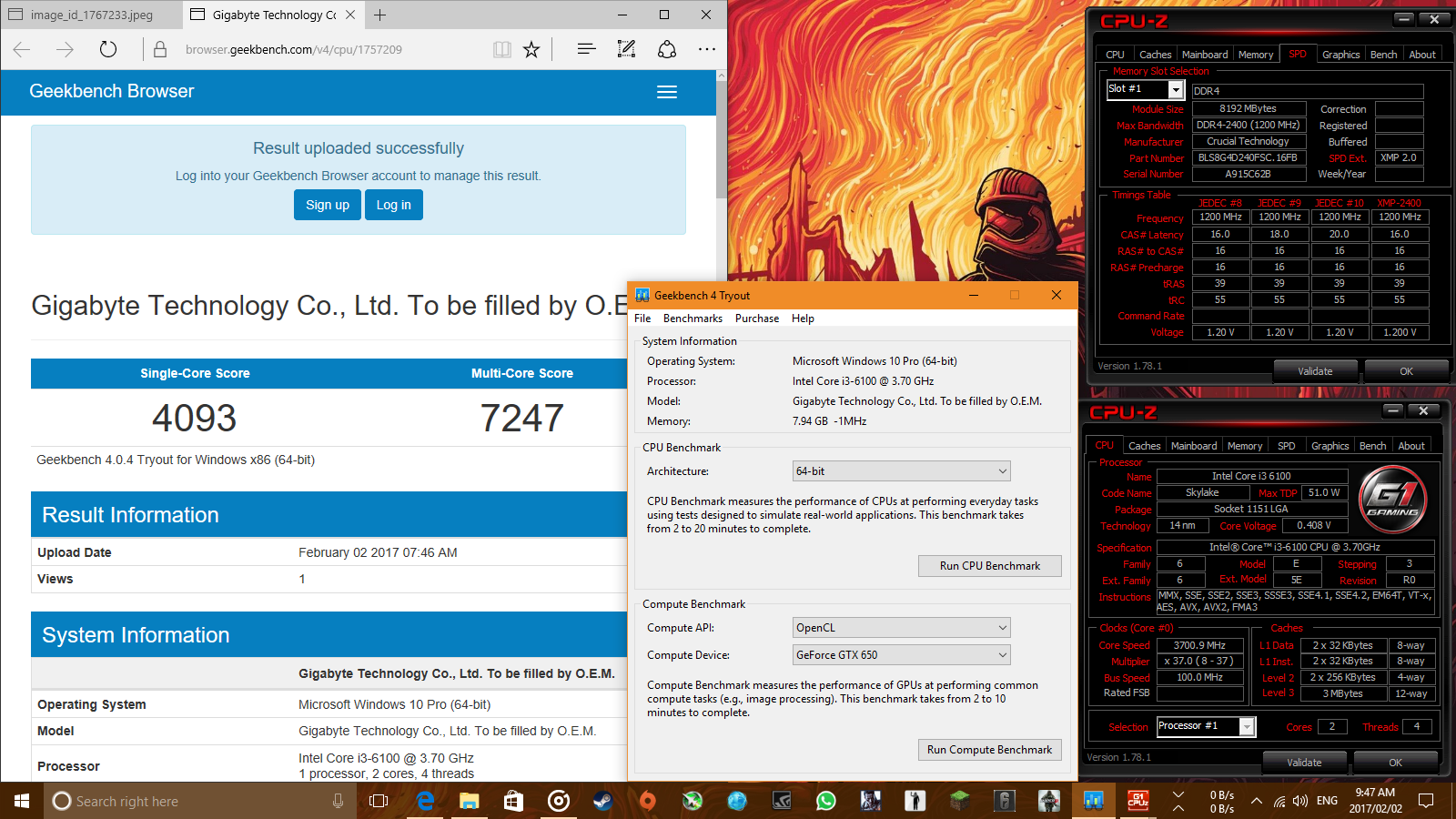Open Geekbench icon on taskbar
Image resolution: width=1456 pixels, height=819 pixels.
point(1093,801)
